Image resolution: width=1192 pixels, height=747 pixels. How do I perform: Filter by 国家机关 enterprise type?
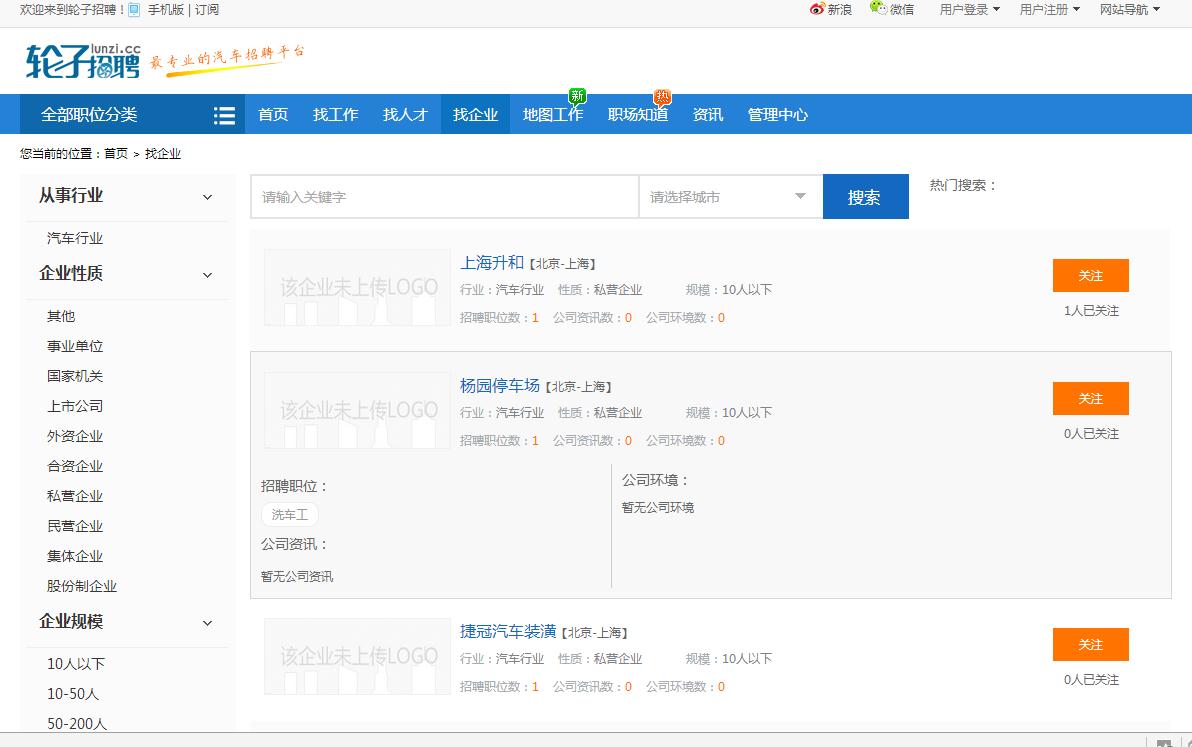[x=74, y=376]
